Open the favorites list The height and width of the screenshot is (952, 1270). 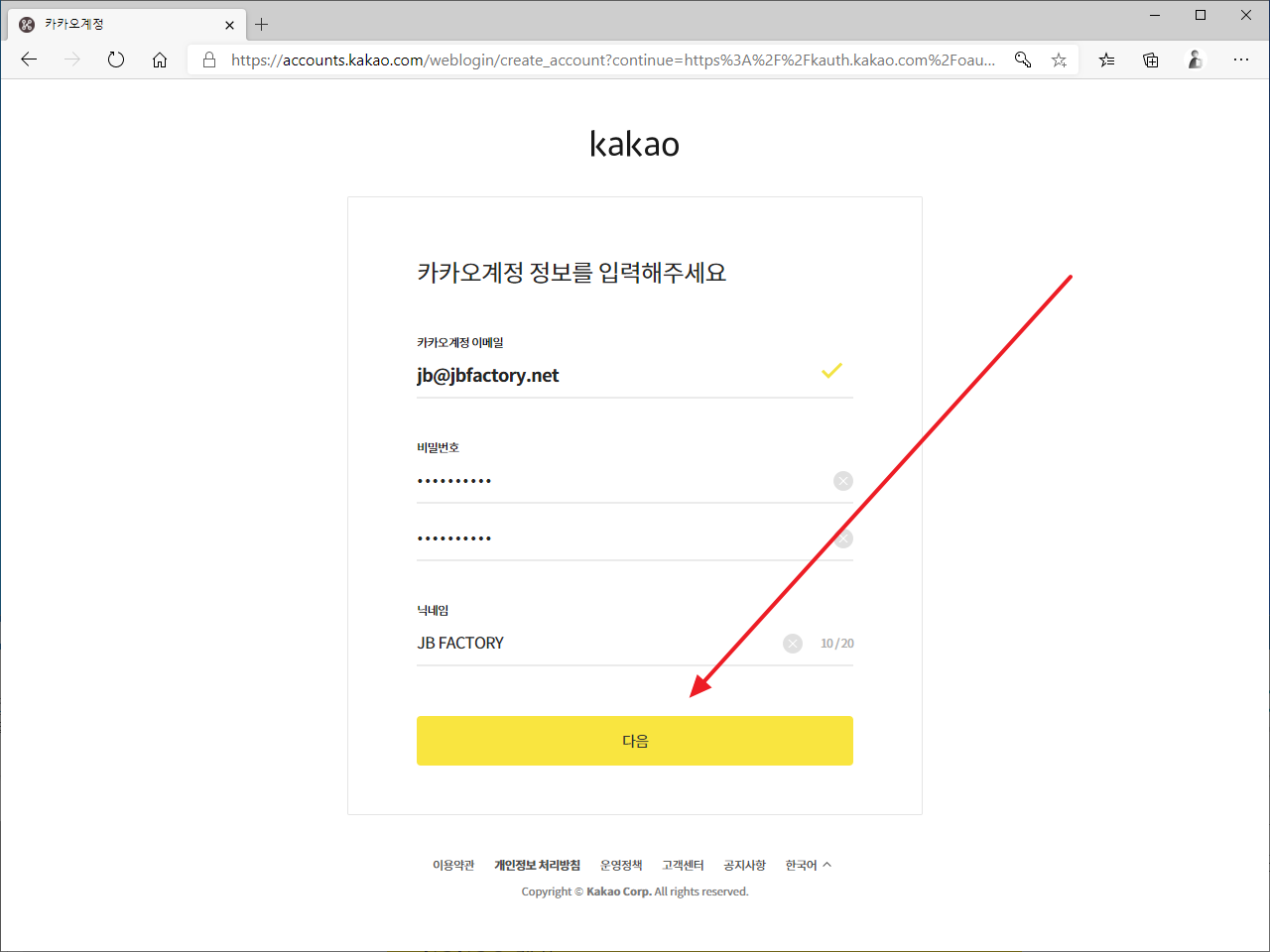(x=1107, y=59)
